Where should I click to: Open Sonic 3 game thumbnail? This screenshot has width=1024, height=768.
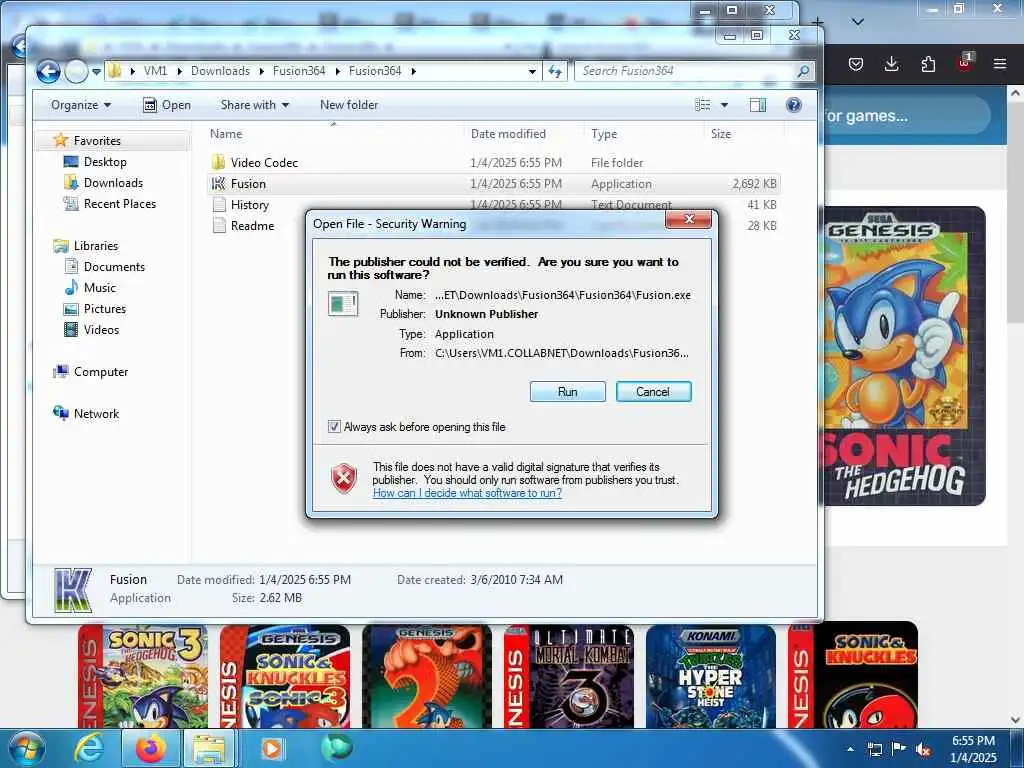[143, 676]
